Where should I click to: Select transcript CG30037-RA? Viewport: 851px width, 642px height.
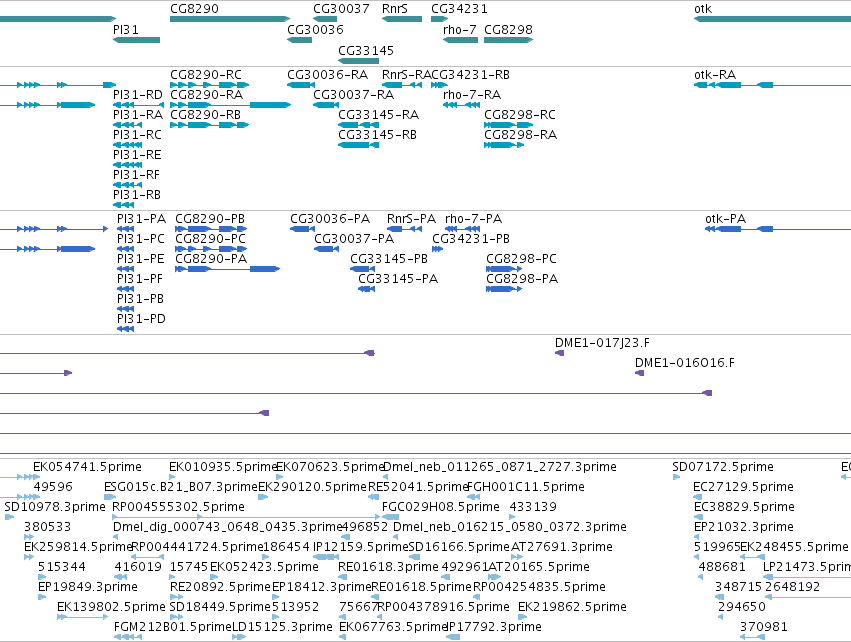tap(326, 105)
